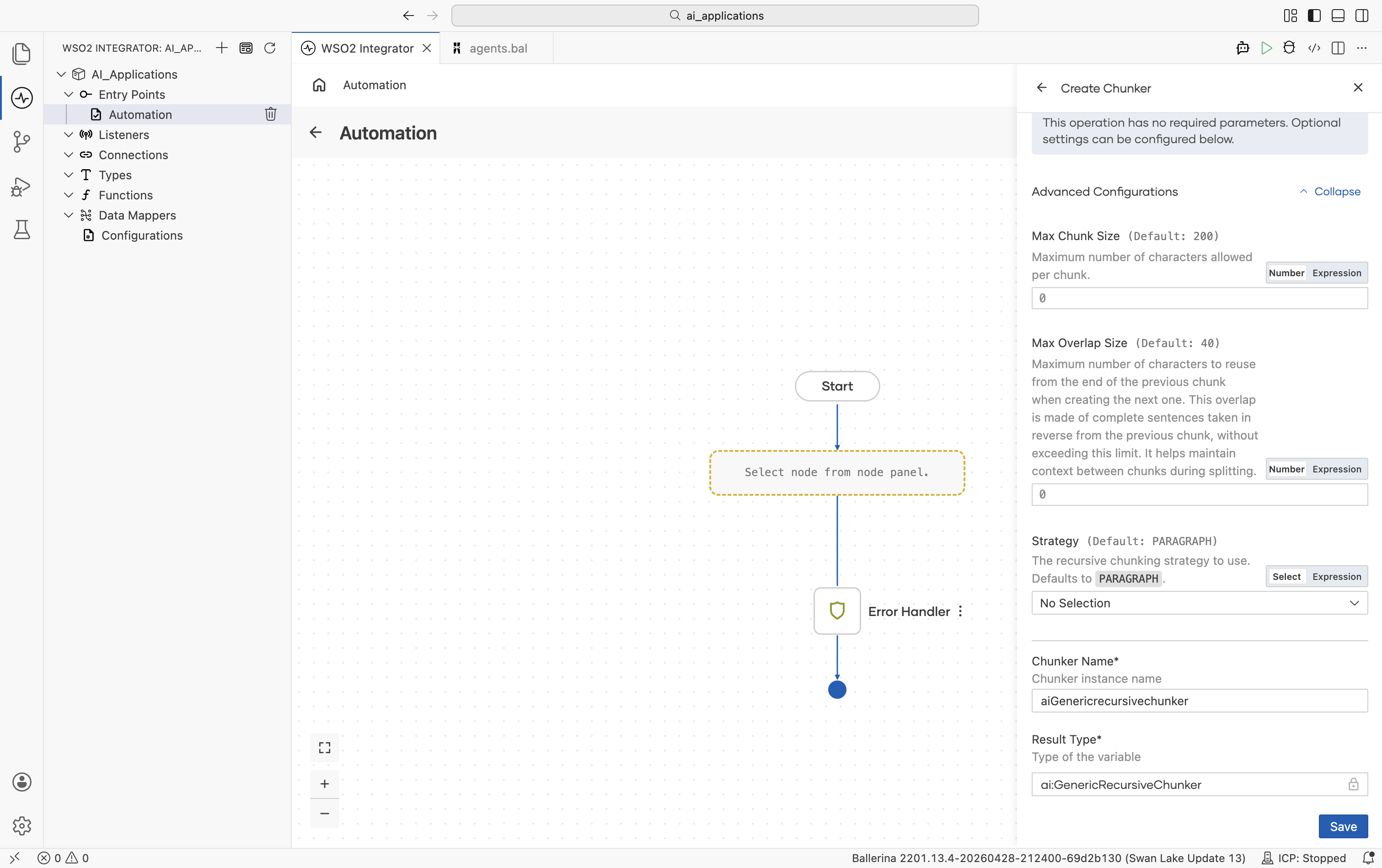Open Manage gear icon in activity bar
The image size is (1382, 868).
point(21,825)
